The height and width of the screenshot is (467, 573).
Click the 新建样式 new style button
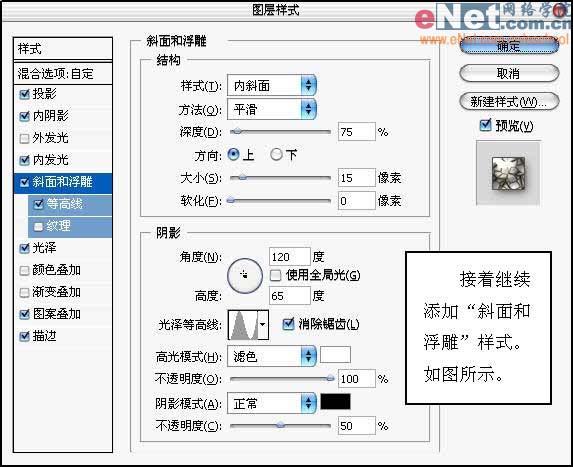[x=509, y=101]
